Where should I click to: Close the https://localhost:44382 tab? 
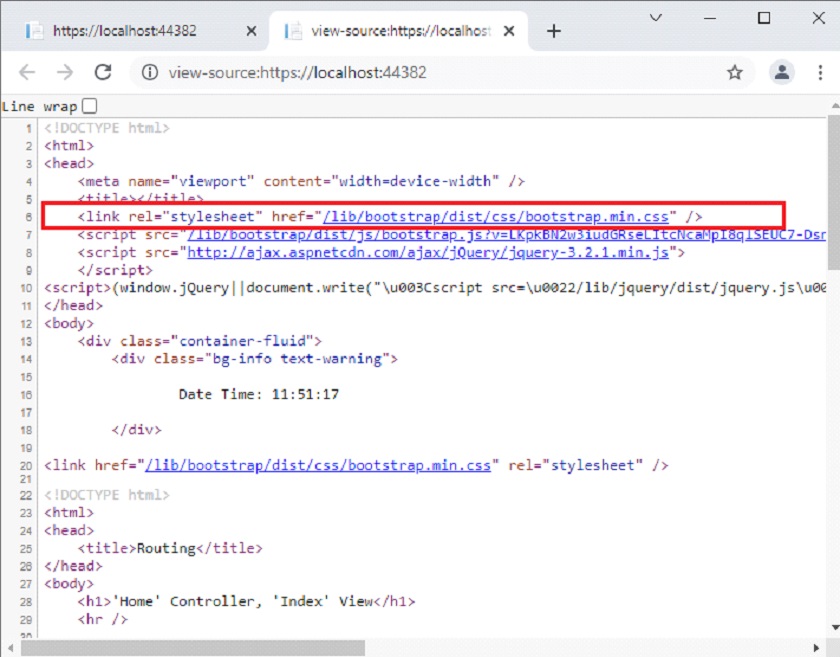pos(251,31)
